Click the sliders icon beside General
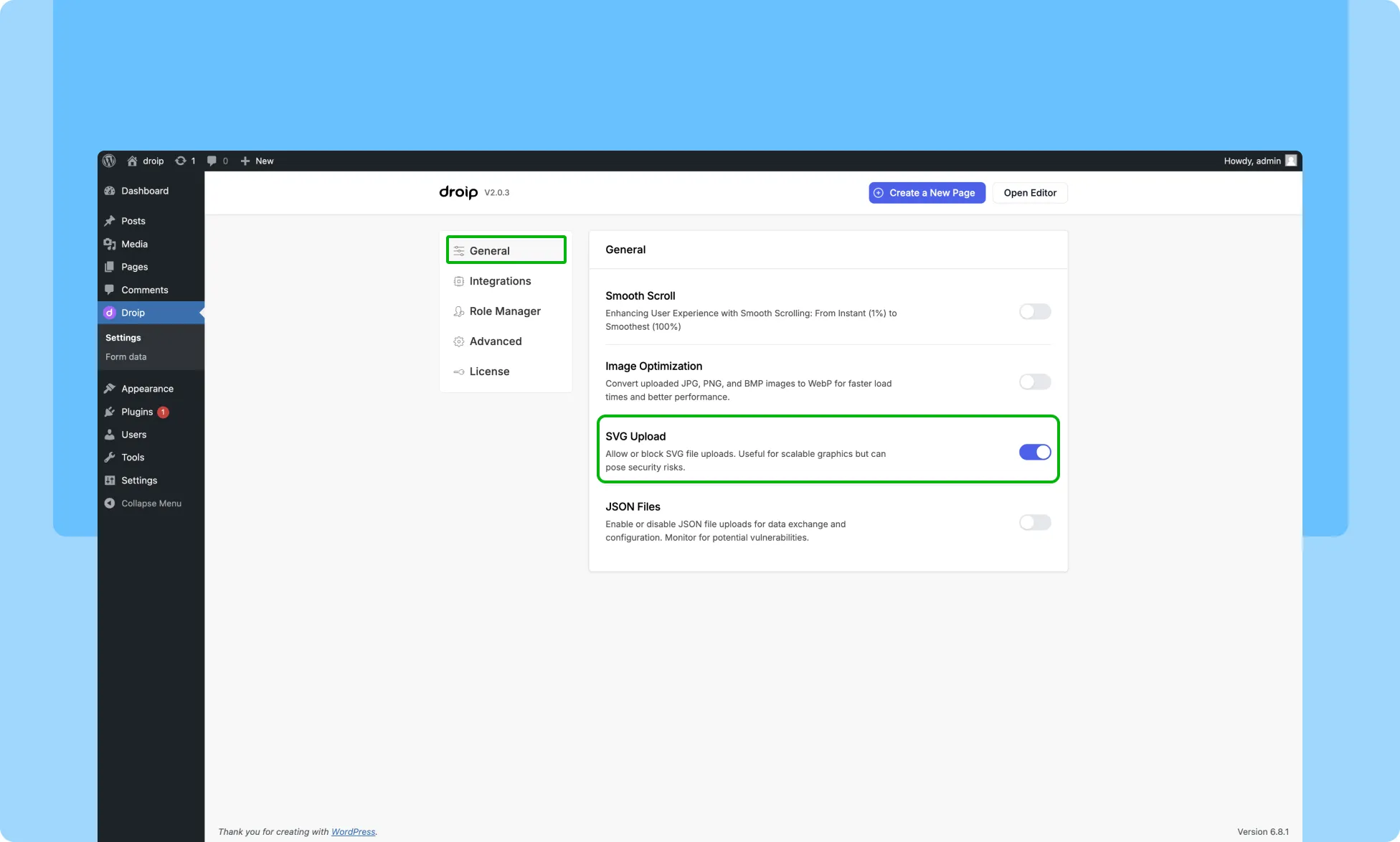 [459, 251]
